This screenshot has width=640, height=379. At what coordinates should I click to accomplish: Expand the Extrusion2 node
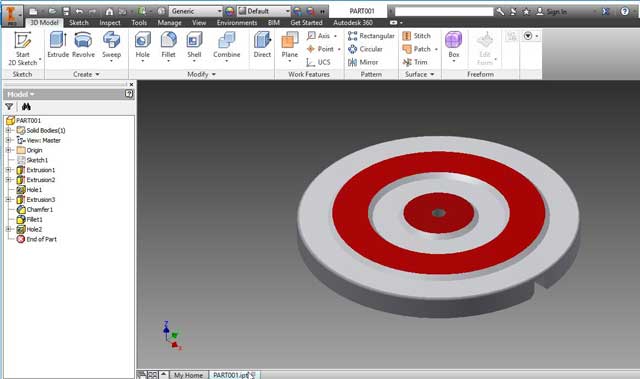(8, 180)
